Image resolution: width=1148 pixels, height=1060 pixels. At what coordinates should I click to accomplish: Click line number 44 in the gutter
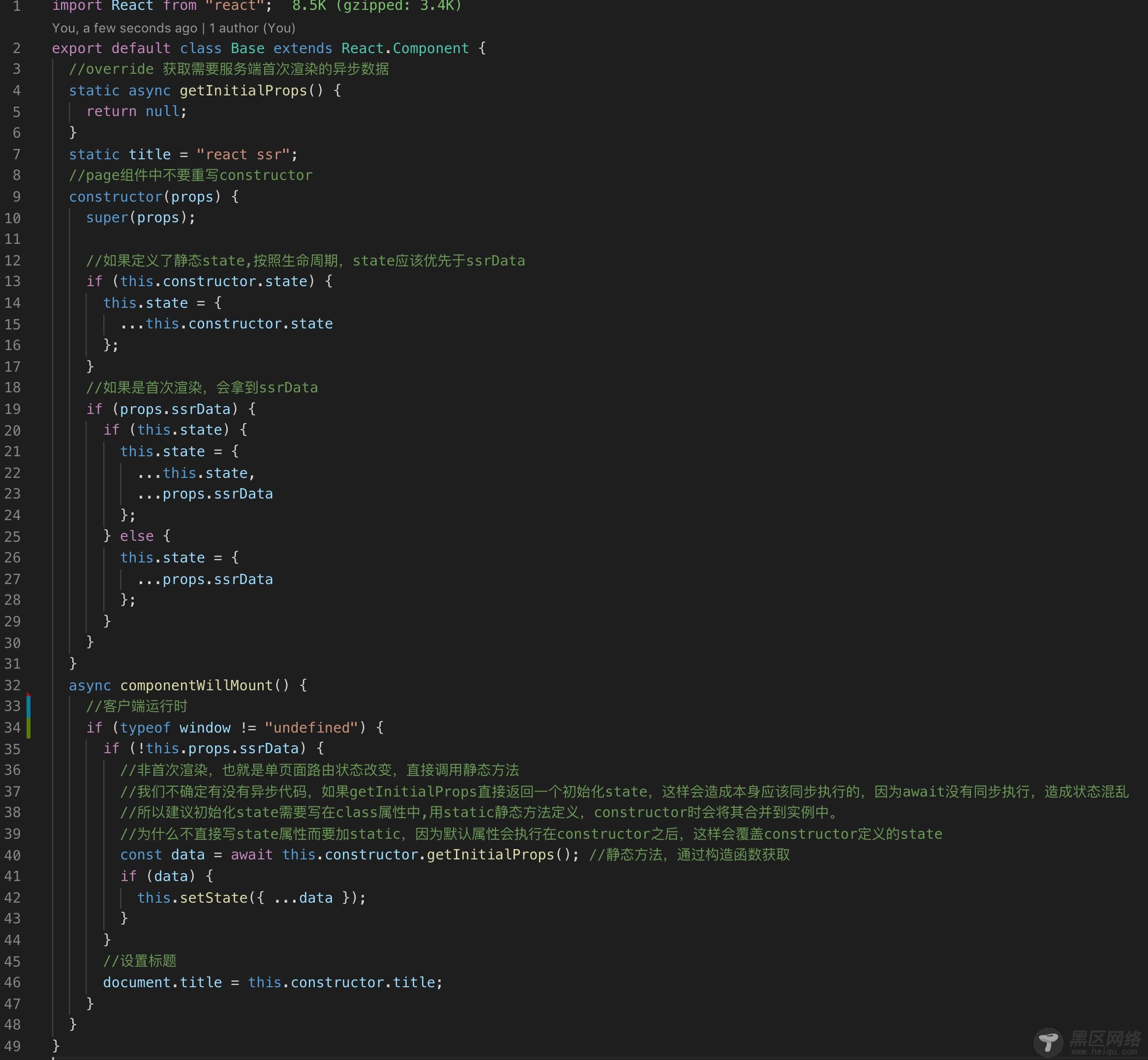tap(13, 940)
